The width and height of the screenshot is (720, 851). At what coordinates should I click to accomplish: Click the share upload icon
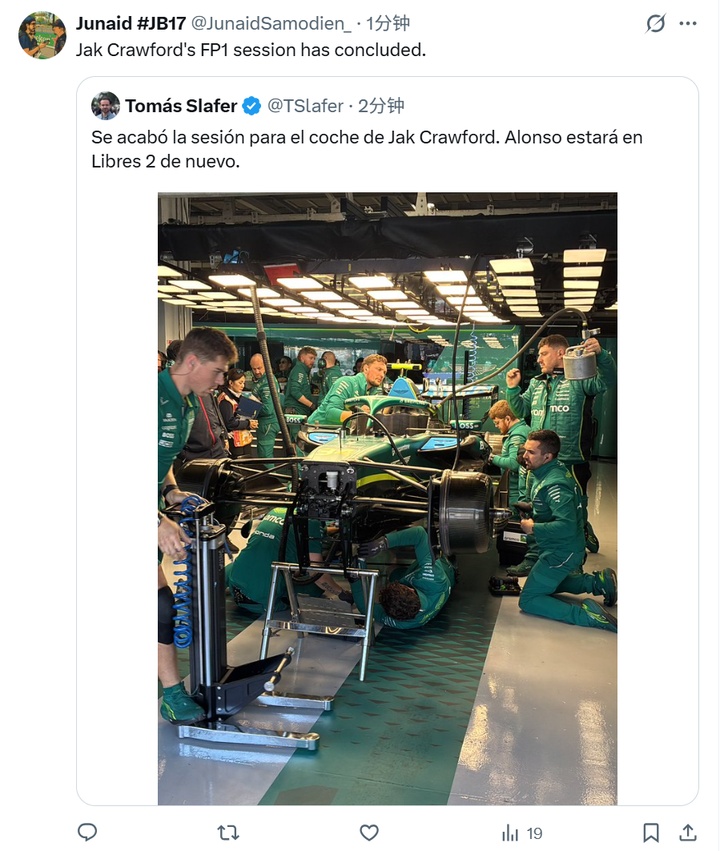pos(687,832)
